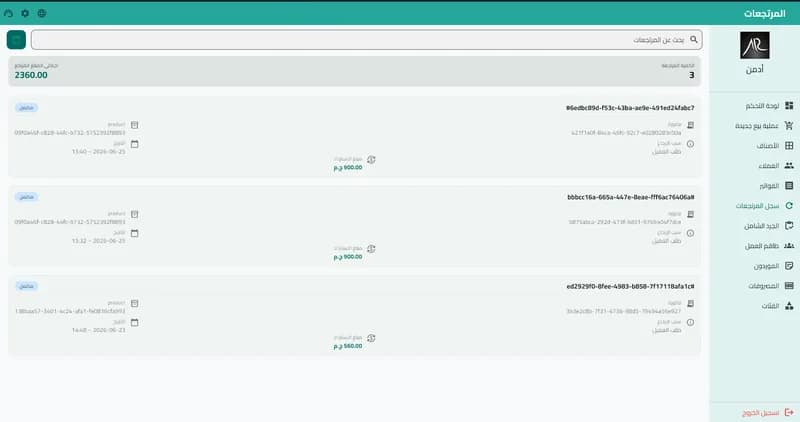Click invoice icon in card ed2929f0
The height and width of the screenshot is (422, 800).
click(x=690, y=304)
